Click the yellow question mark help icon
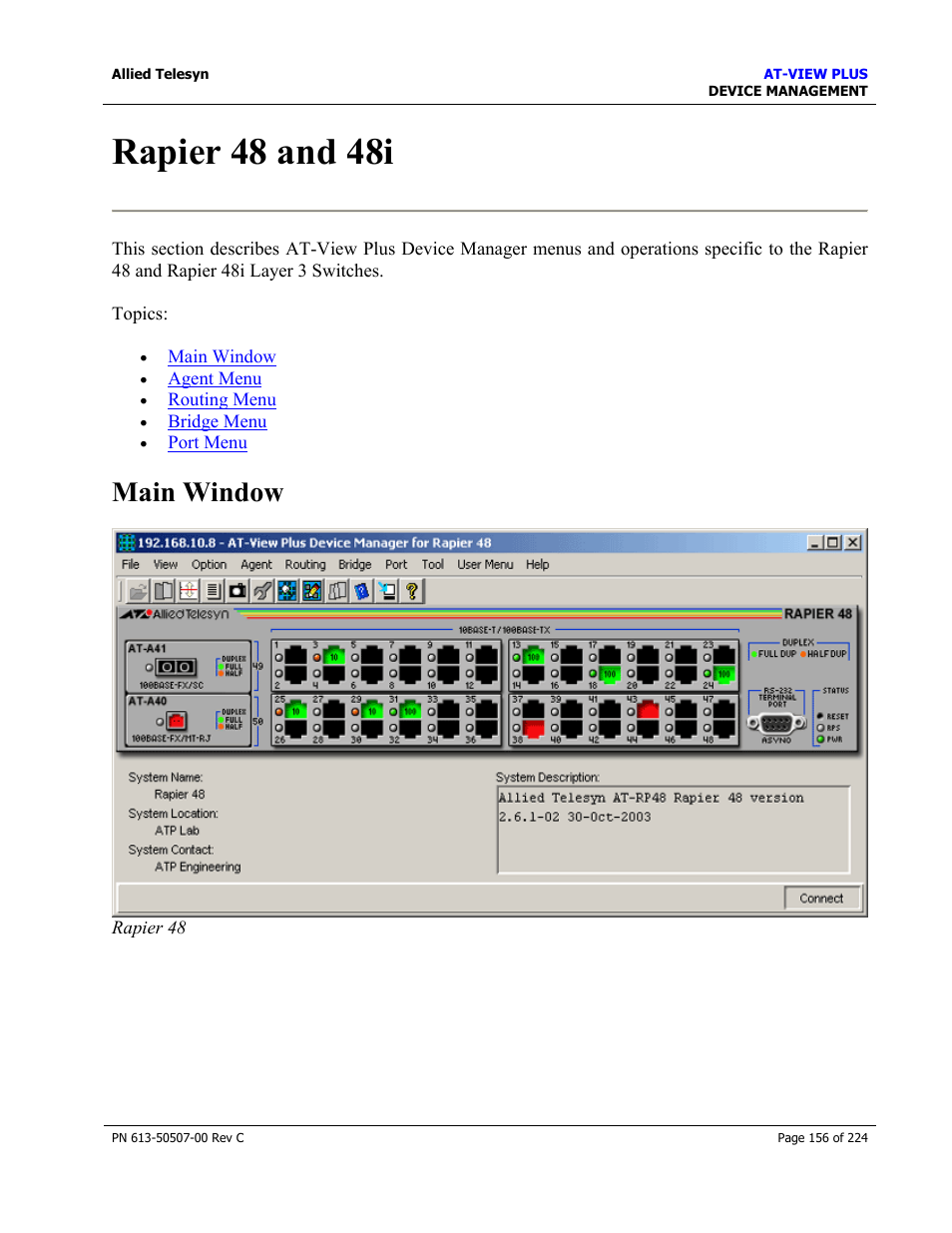The height and width of the screenshot is (1233, 952). pos(412,591)
